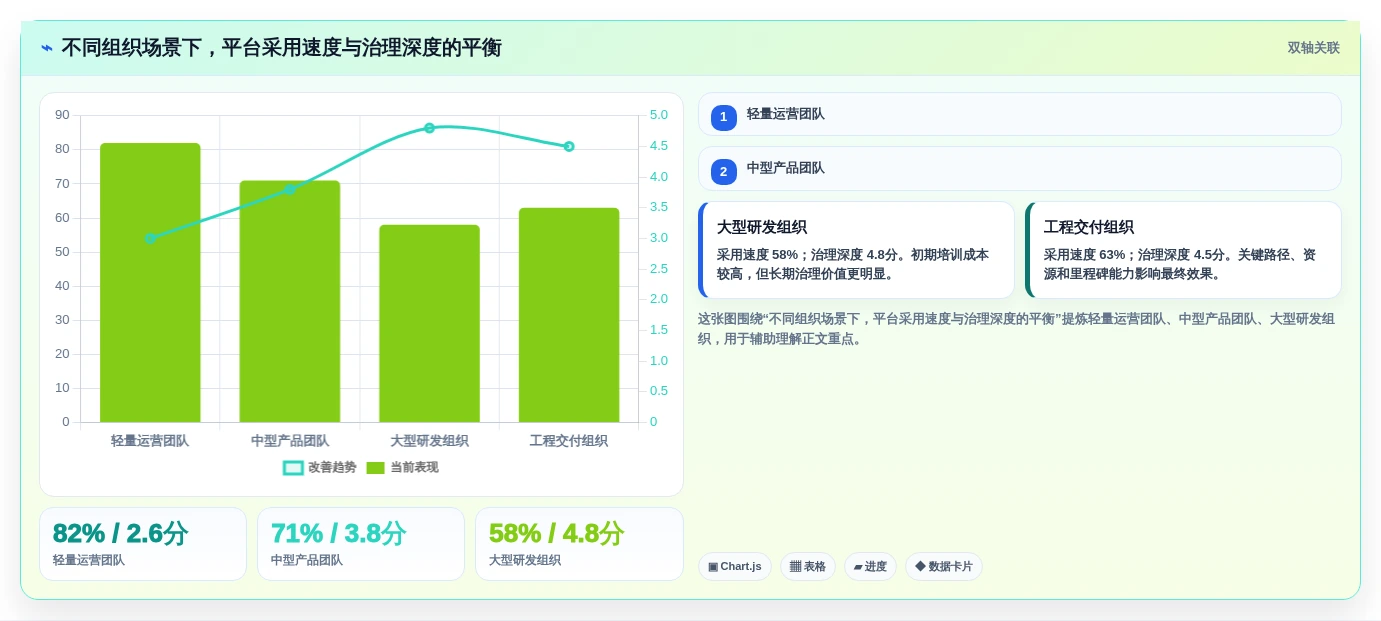The image size is (1381, 621).
Task: Click the 双轴关联 label in header
Action: pos(1313,48)
